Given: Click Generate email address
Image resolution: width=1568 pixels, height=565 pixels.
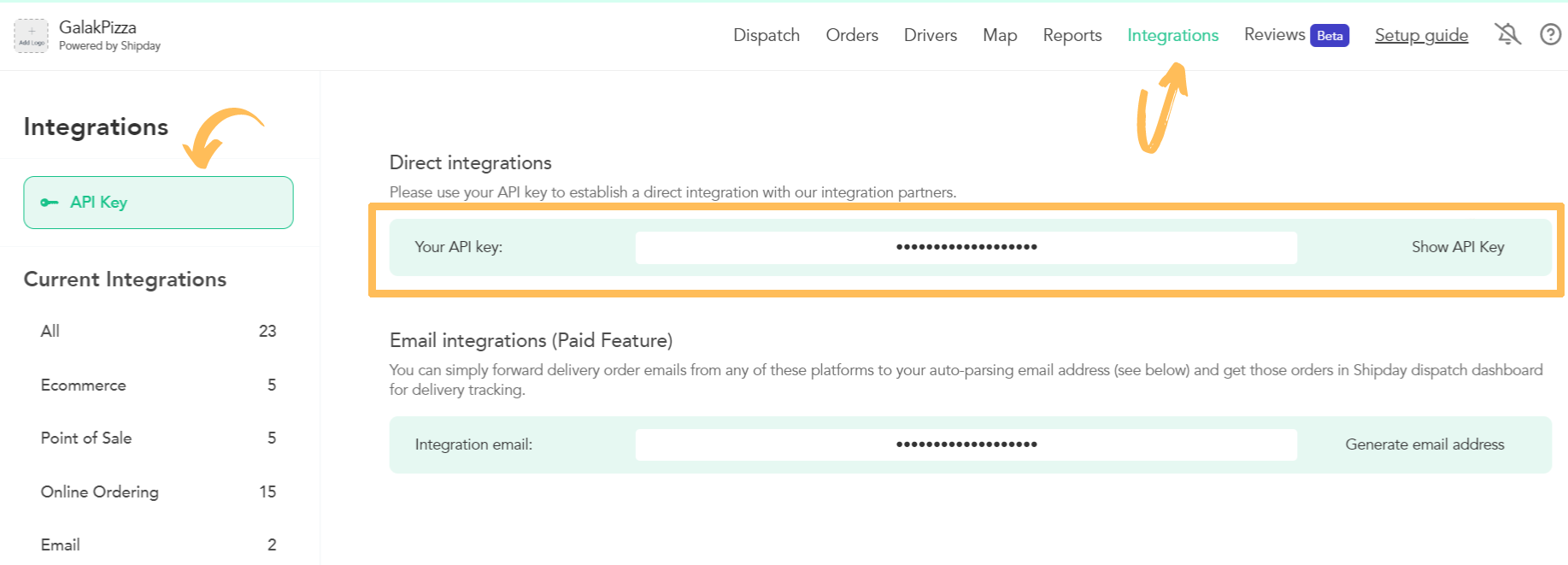Looking at the screenshot, I should 1424,444.
